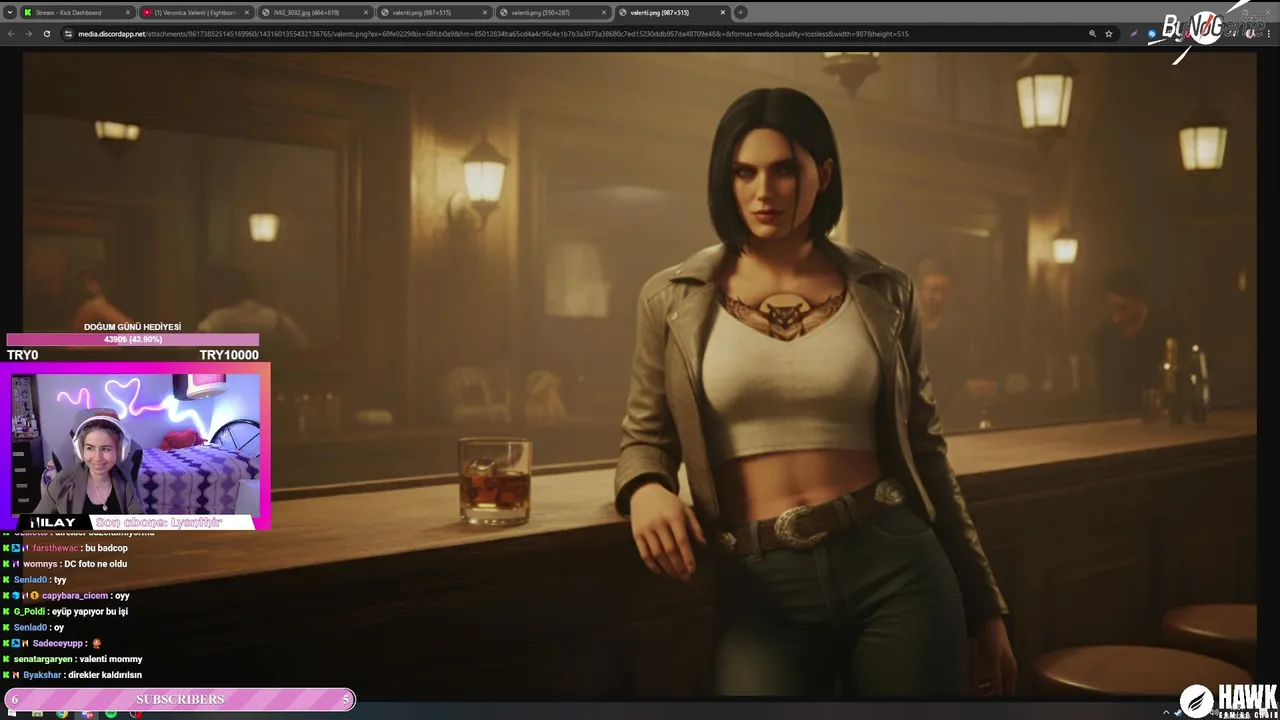Viewport: 1280px width, 720px height.
Task: Select chat message "valenti mommy"
Action: tap(111, 659)
